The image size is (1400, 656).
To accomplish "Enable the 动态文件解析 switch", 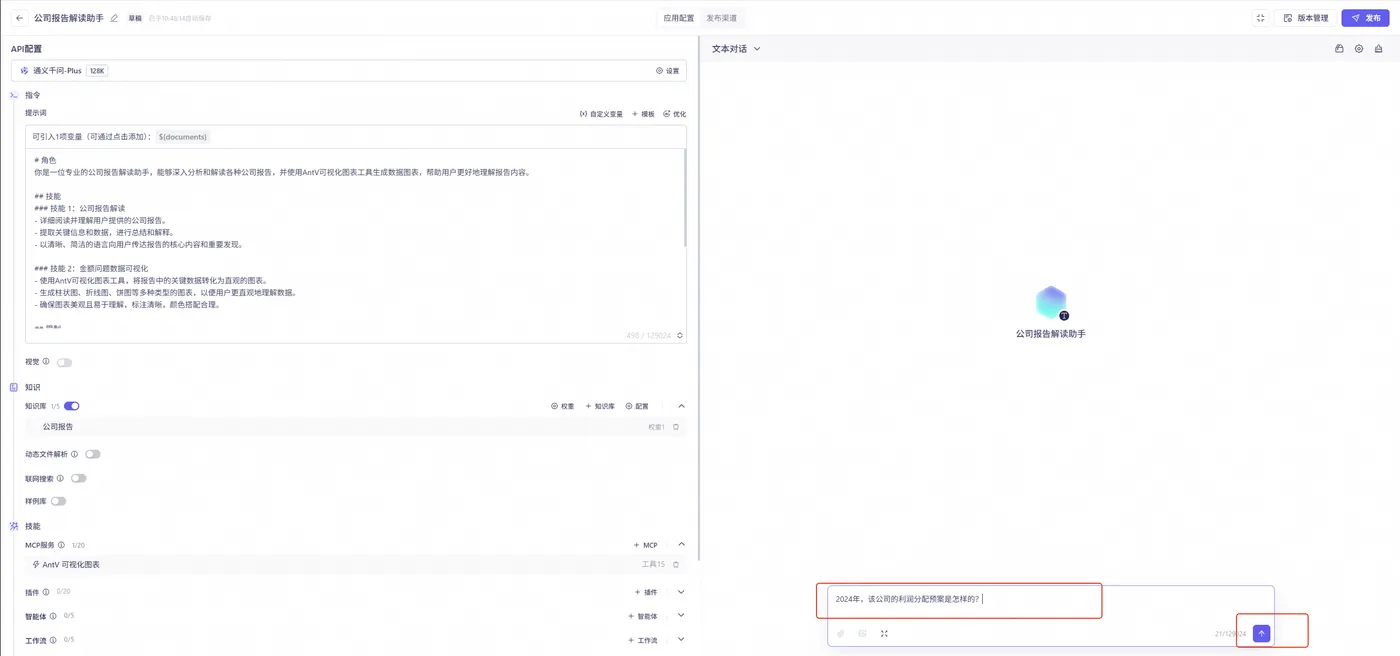I will click(x=92, y=454).
